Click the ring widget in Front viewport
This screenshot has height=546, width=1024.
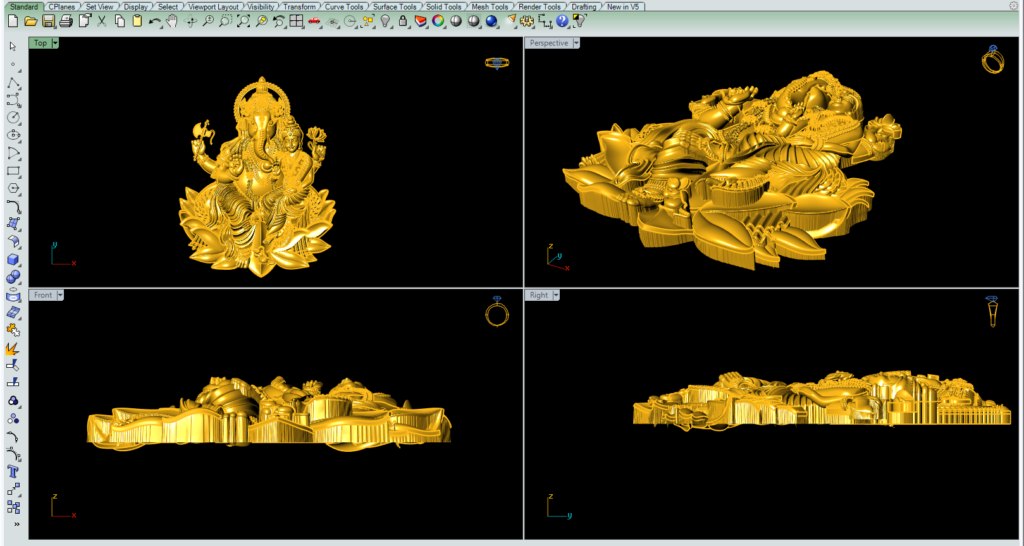(497, 311)
